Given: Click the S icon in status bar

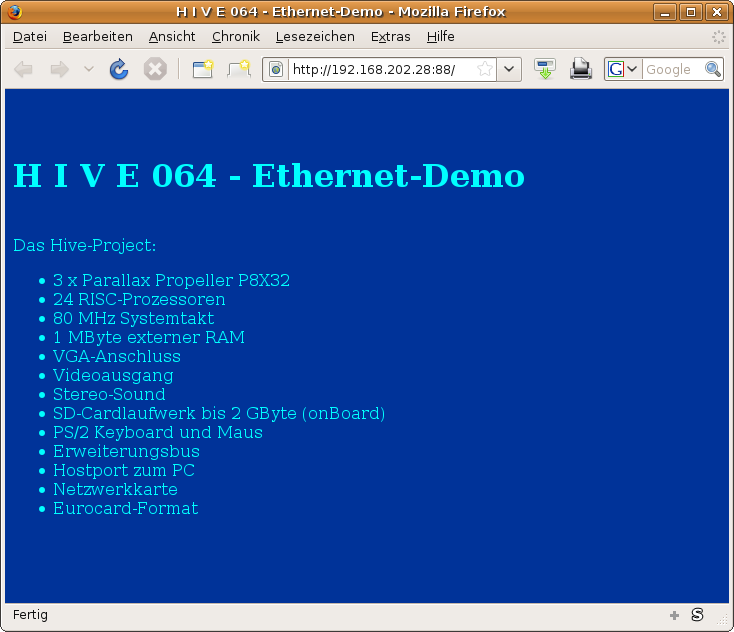Looking at the screenshot, I should [x=697, y=614].
